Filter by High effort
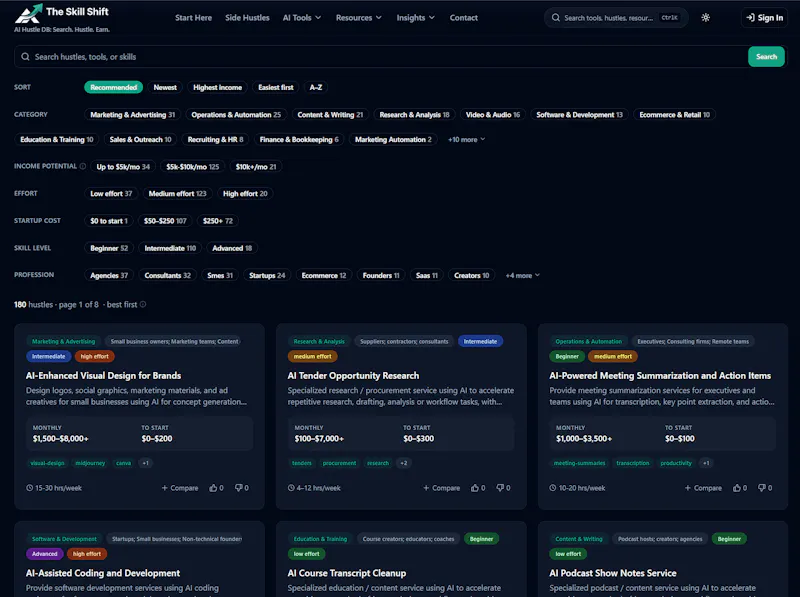800x597 pixels. 245,193
